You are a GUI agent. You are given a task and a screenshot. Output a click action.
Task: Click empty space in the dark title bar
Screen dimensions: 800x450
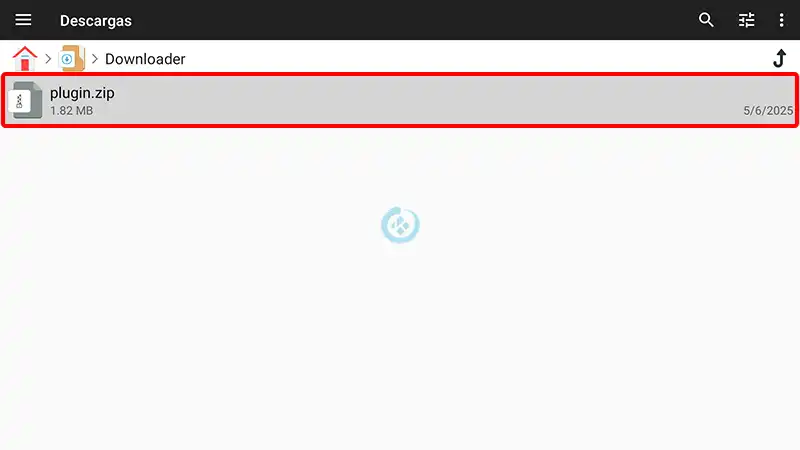[x=408, y=20]
